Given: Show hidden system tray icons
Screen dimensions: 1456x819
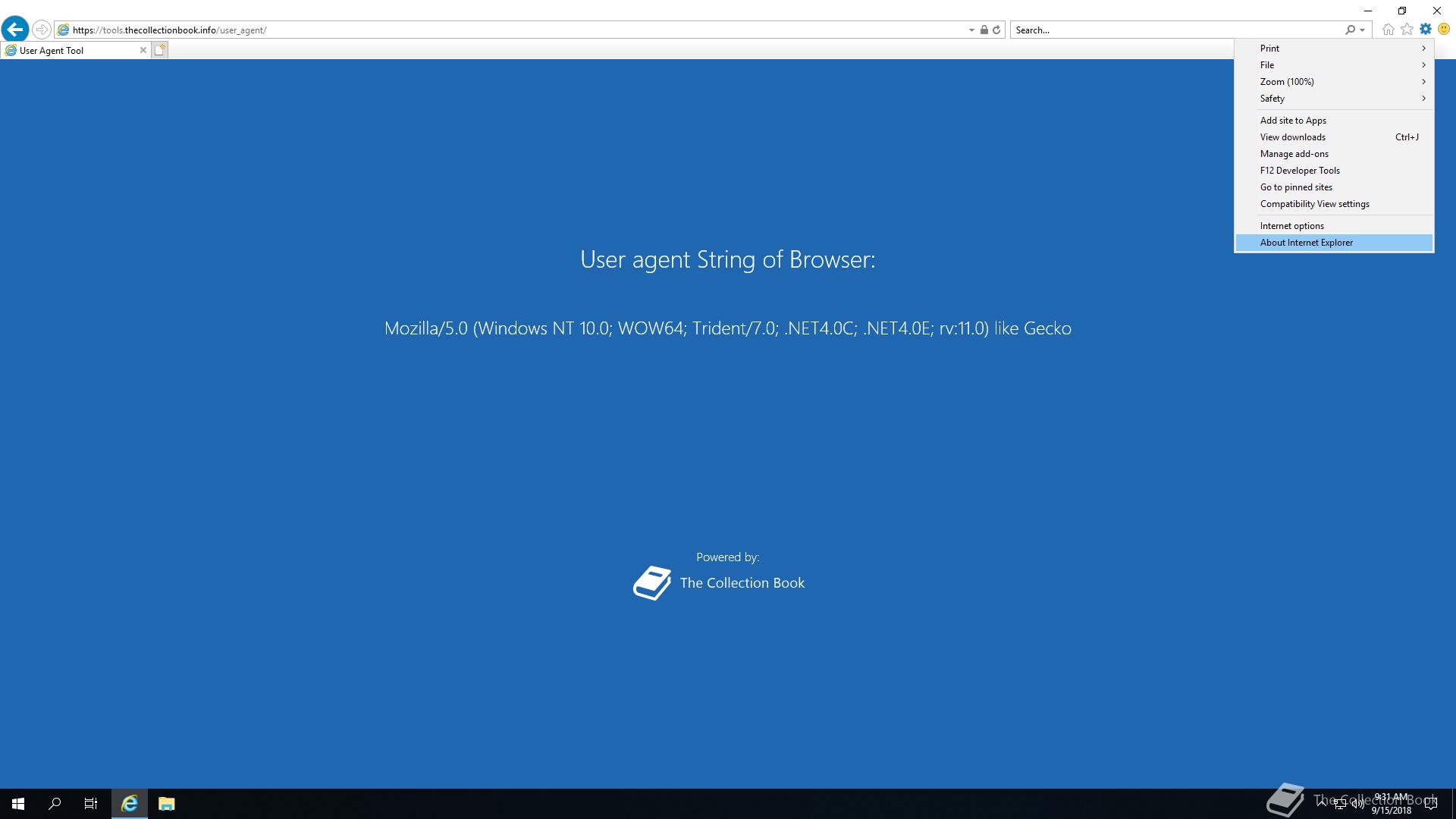Looking at the screenshot, I should [1322, 804].
